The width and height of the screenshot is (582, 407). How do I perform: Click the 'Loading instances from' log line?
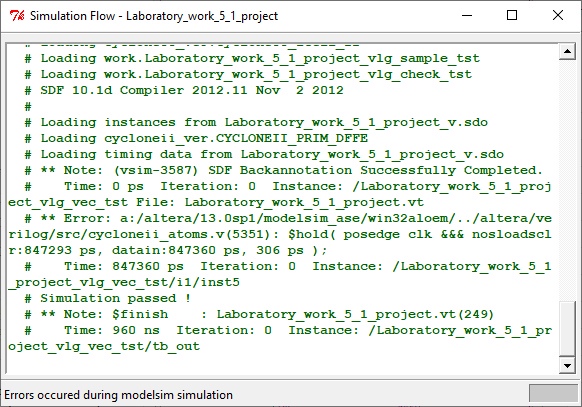pyautogui.click(x=256, y=122)
